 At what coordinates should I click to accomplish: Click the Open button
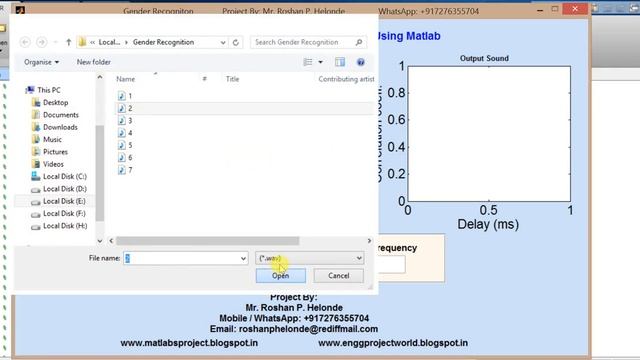click(280, 276)
